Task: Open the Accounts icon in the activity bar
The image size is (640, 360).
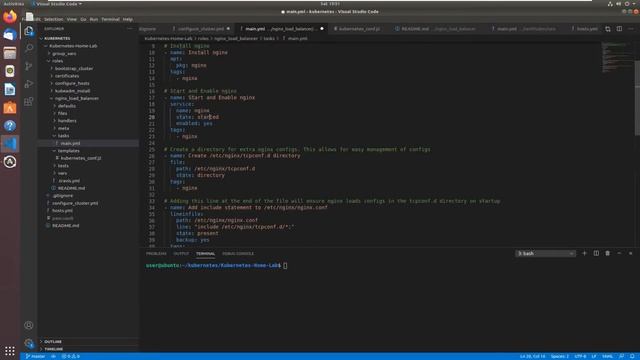Action: [29, 325]
